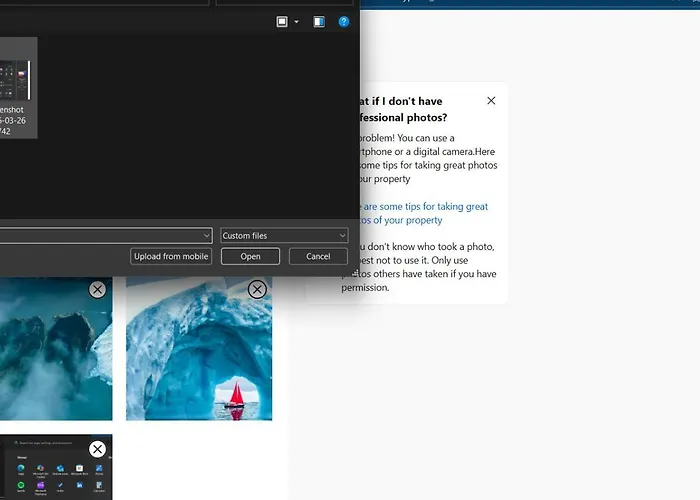Cancel the file upload dialog
Viewport: 700px width, 500px height.
coord(318,256)
